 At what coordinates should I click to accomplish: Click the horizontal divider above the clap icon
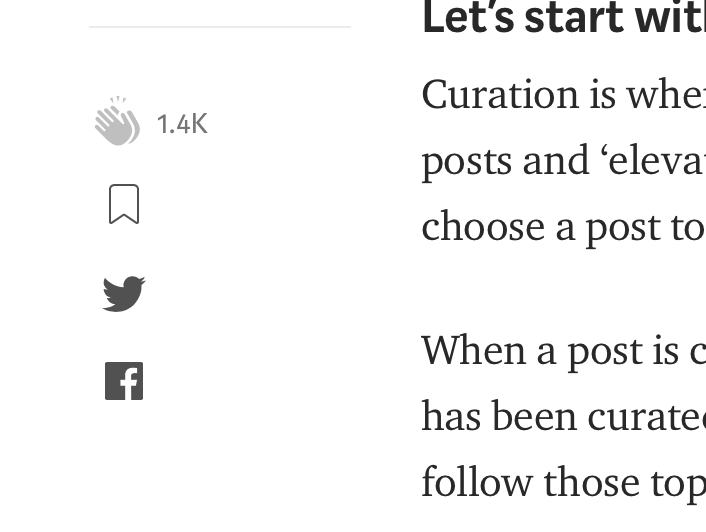(x=220, y=27)
